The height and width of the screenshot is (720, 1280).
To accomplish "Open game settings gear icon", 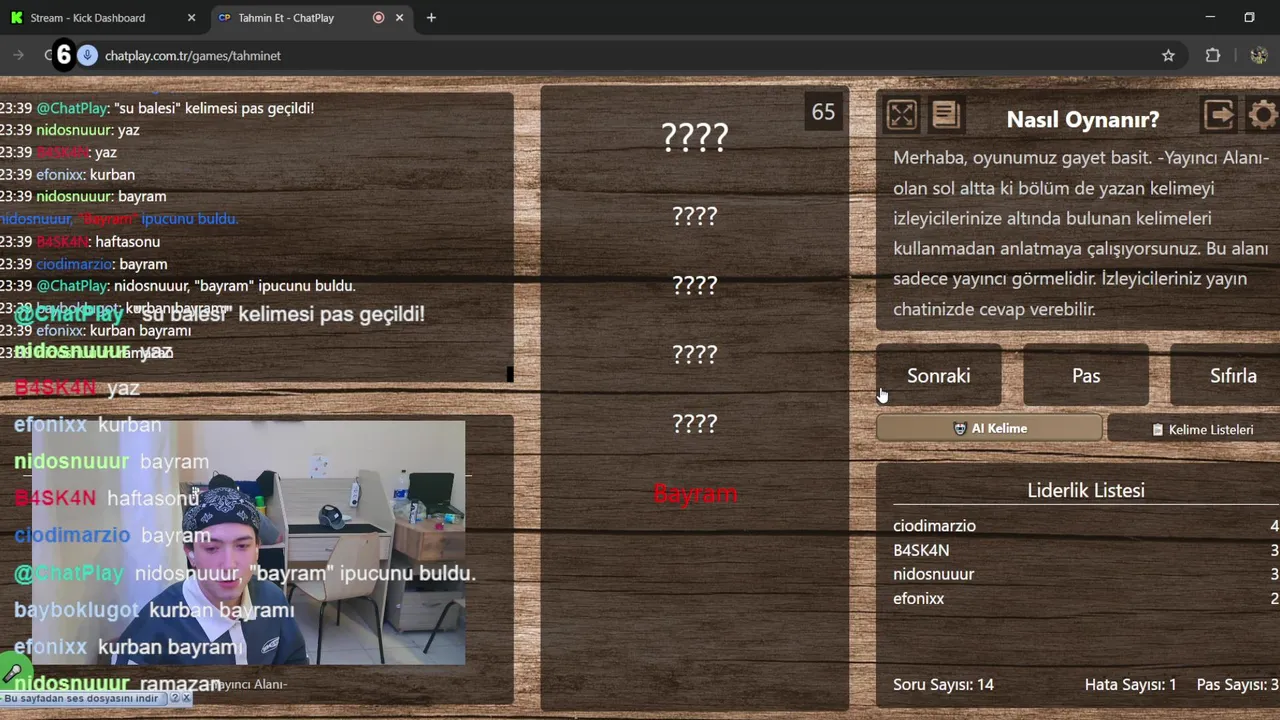I will click(x=1263, y=115).
